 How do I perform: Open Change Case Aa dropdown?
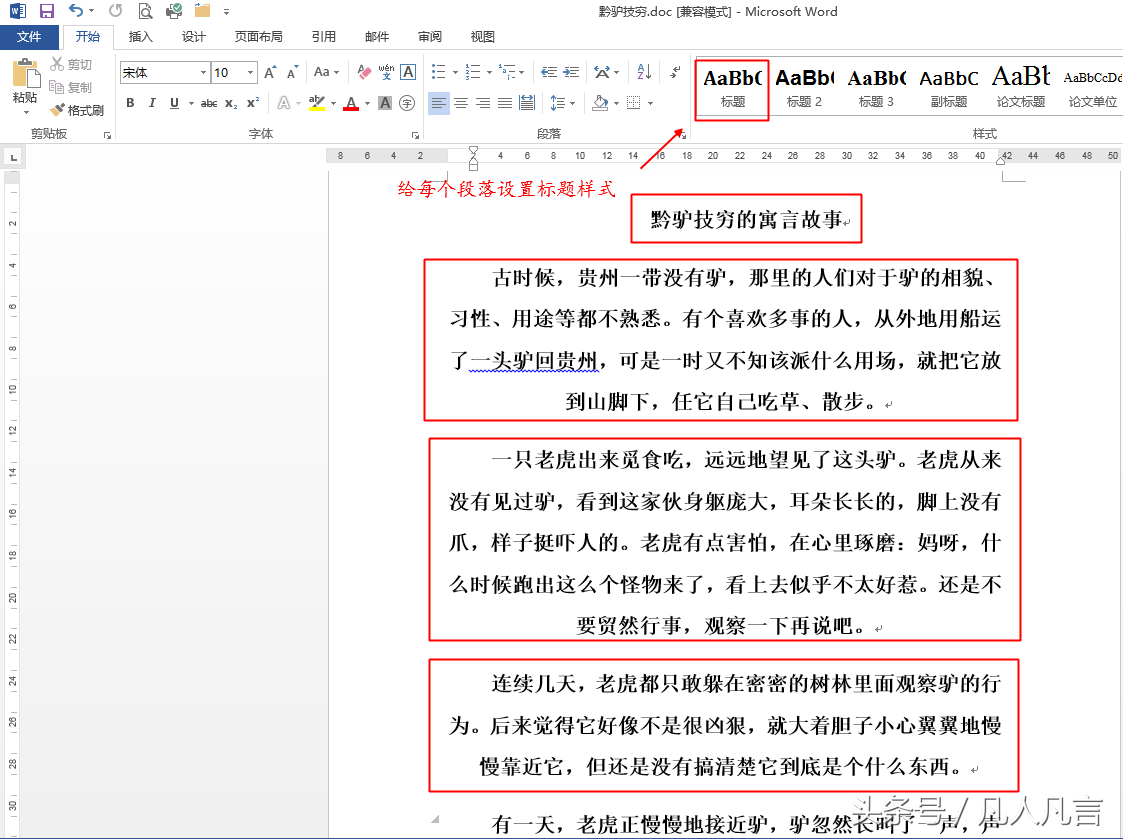pos(326,72)
